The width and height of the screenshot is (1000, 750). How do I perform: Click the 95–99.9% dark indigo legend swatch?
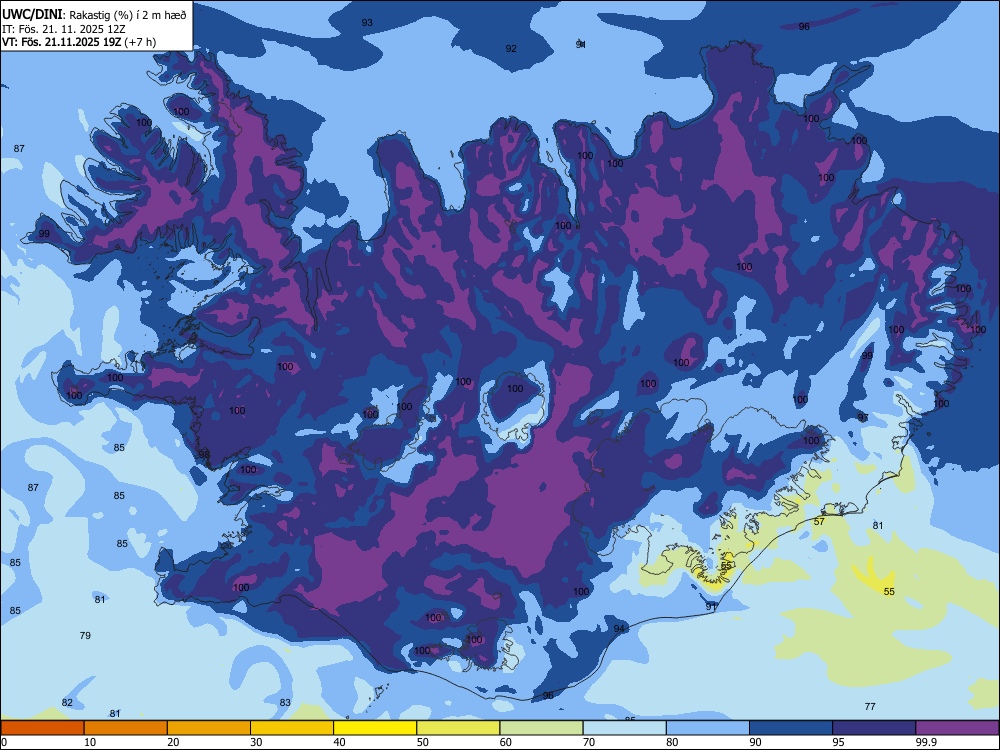[874, 728]
